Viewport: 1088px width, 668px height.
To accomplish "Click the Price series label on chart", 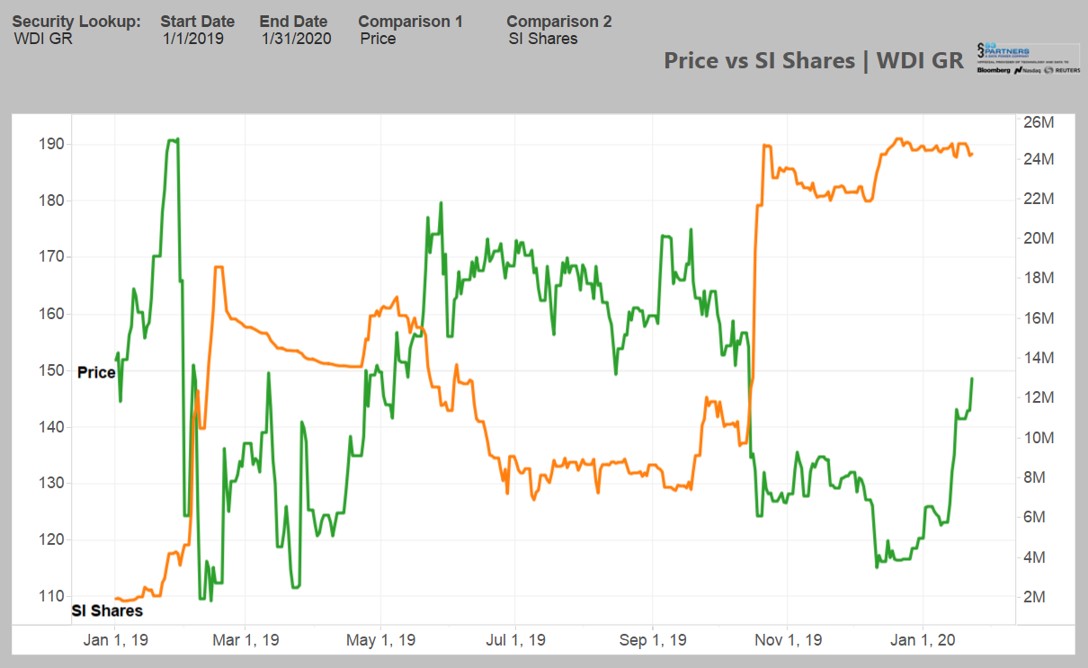I will coord(96,372).
